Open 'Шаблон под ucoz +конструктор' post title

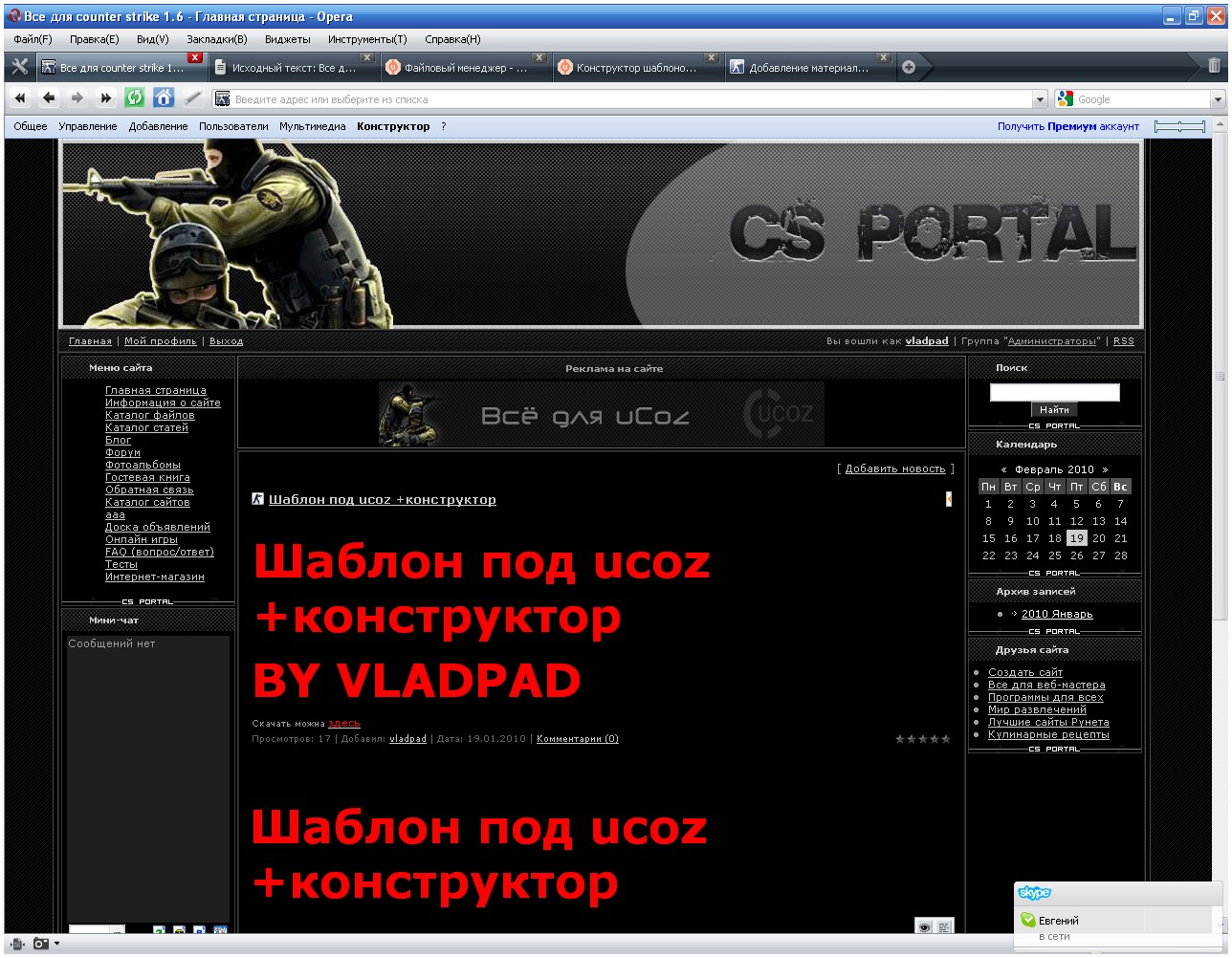[x=383, y=499]
